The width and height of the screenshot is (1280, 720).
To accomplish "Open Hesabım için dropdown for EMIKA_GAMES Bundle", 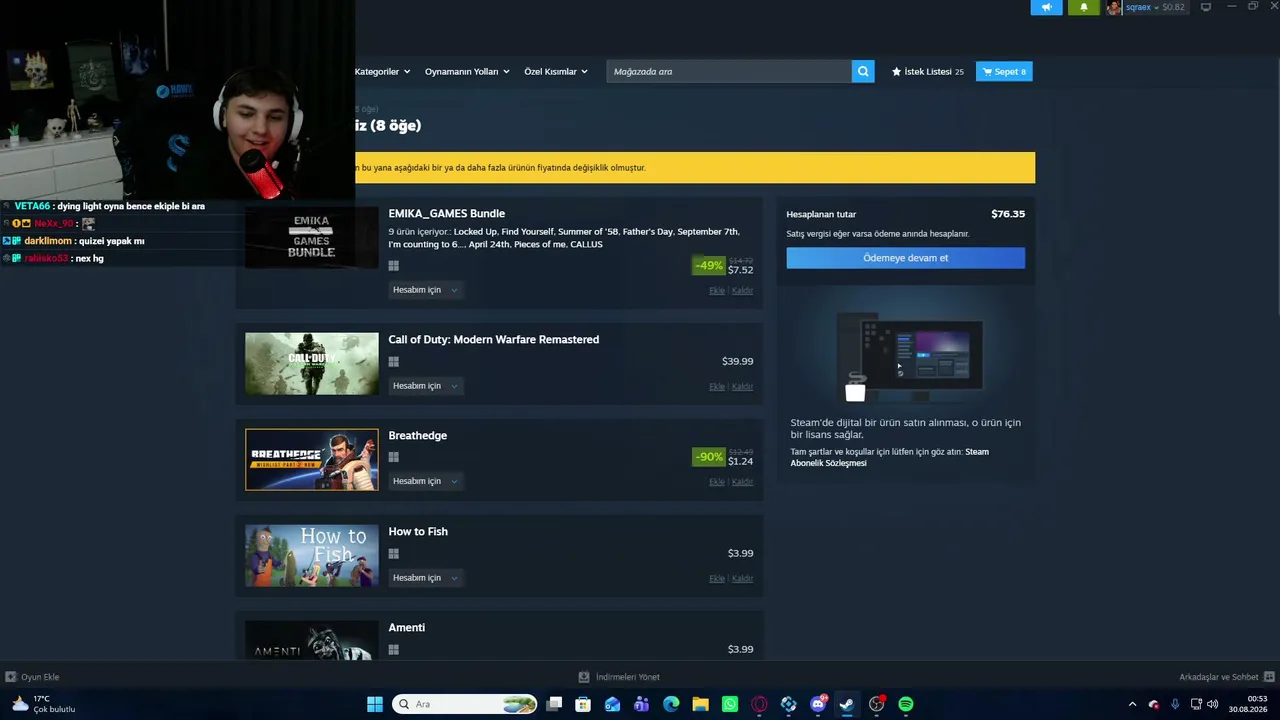I will point(425,290).
